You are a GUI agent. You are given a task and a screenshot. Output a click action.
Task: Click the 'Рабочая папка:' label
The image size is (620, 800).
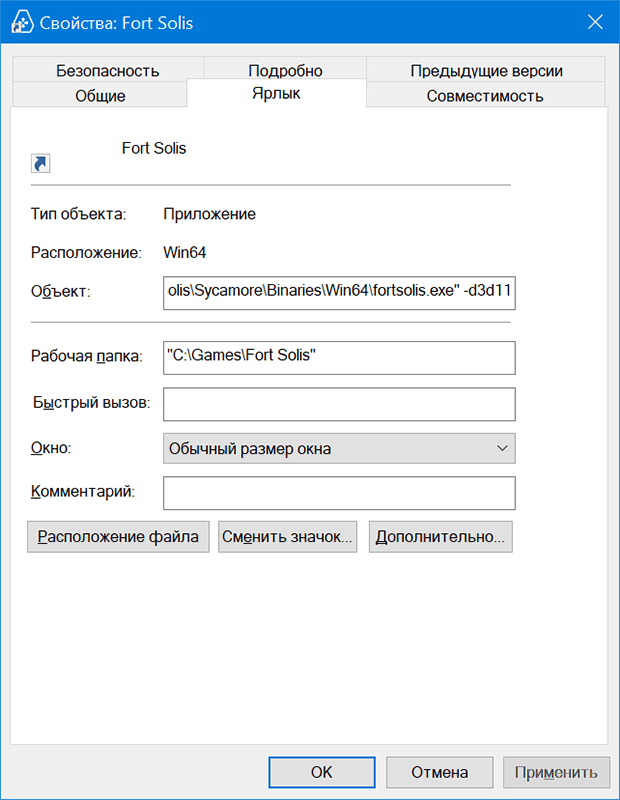pos(87,356)
